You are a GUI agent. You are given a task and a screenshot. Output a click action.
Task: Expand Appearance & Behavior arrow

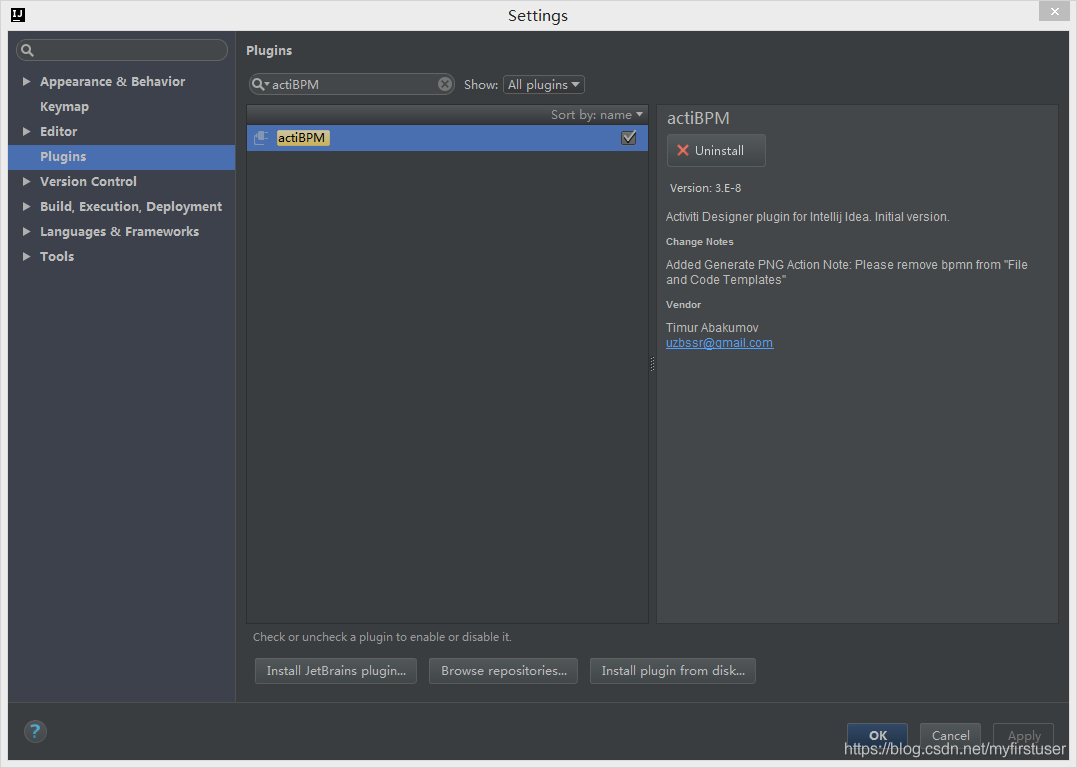(26, 81)
